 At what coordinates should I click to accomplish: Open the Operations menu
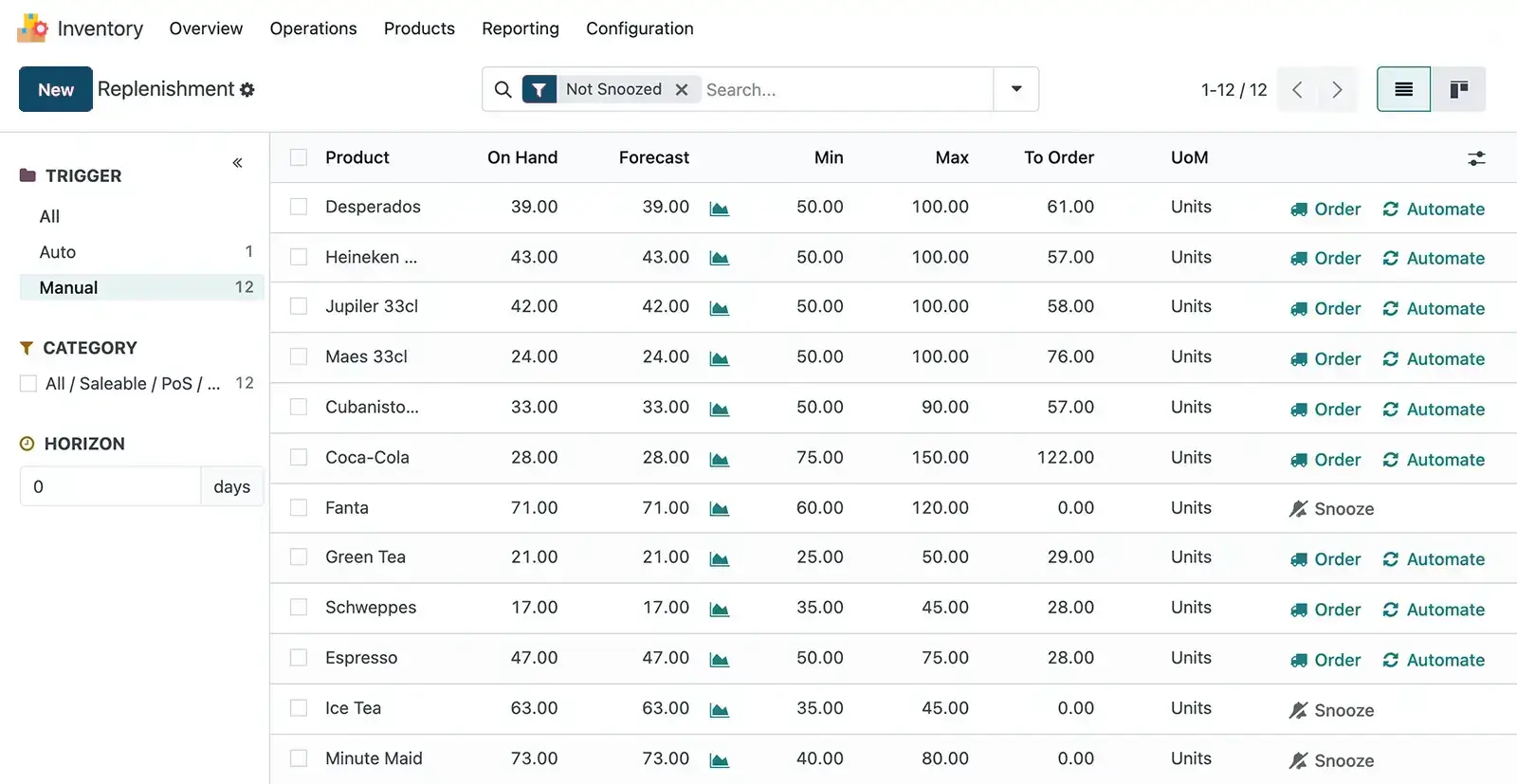(313, 28)
